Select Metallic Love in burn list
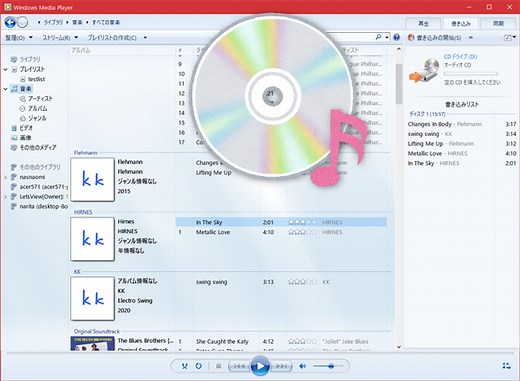The height and width of the screenshot is (381, 520). coord(462,153)
